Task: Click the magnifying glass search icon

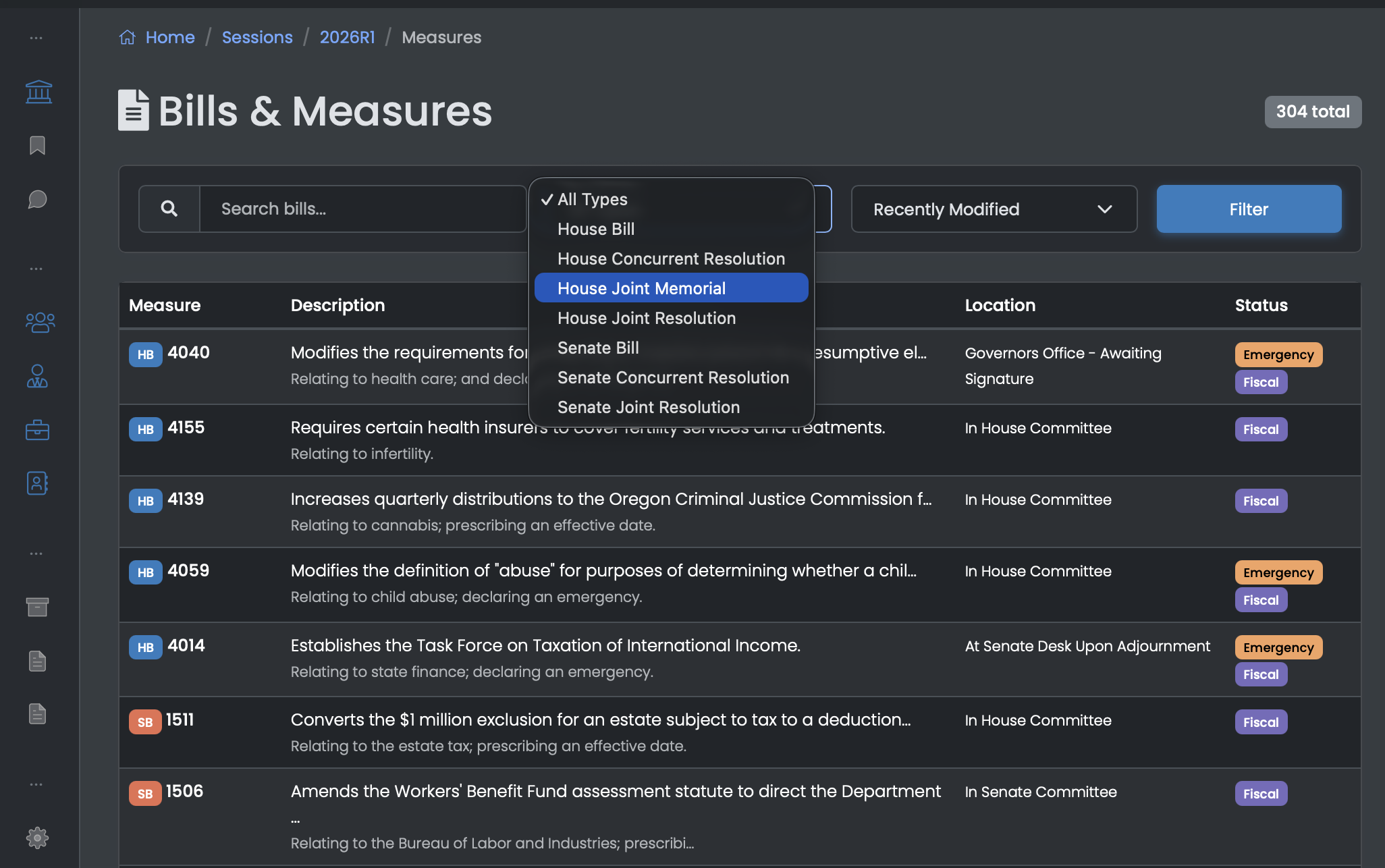Action: pos(169,209)
